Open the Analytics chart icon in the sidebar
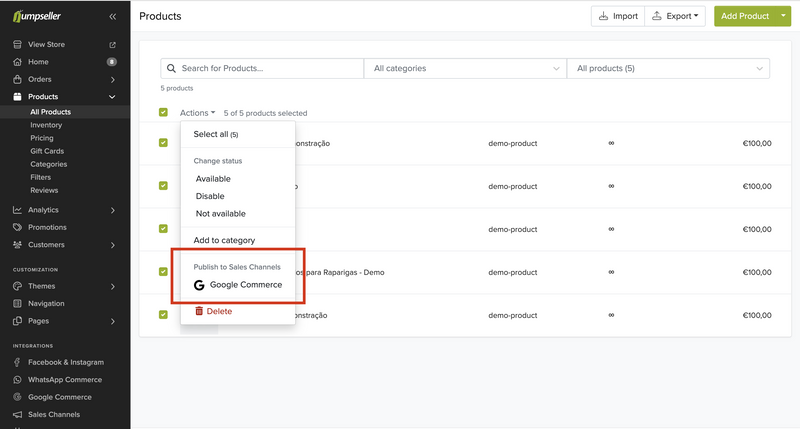The height and width of the screenshot is (429, 800). click(18, 210)
